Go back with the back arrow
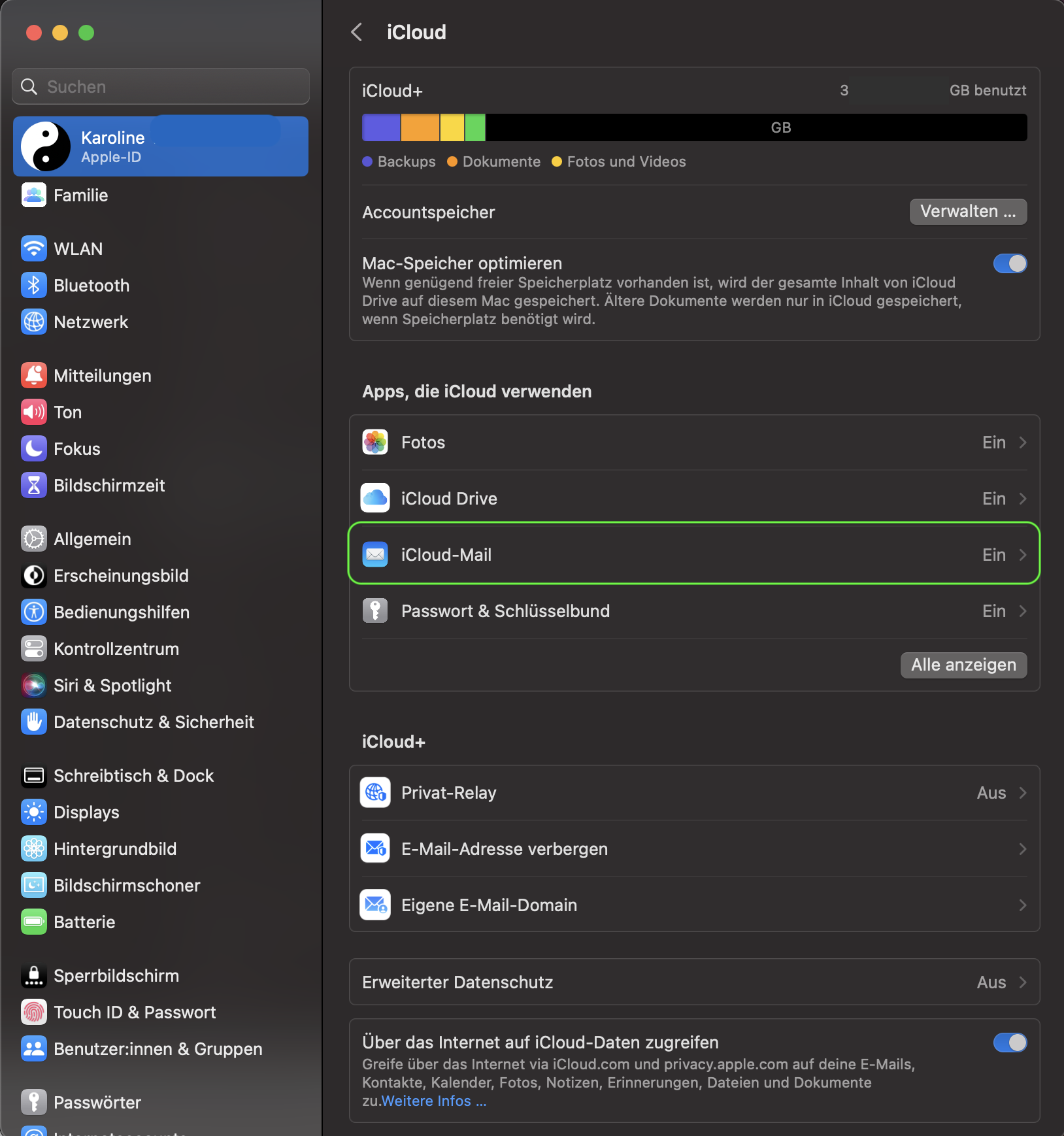 click(357, 32)
